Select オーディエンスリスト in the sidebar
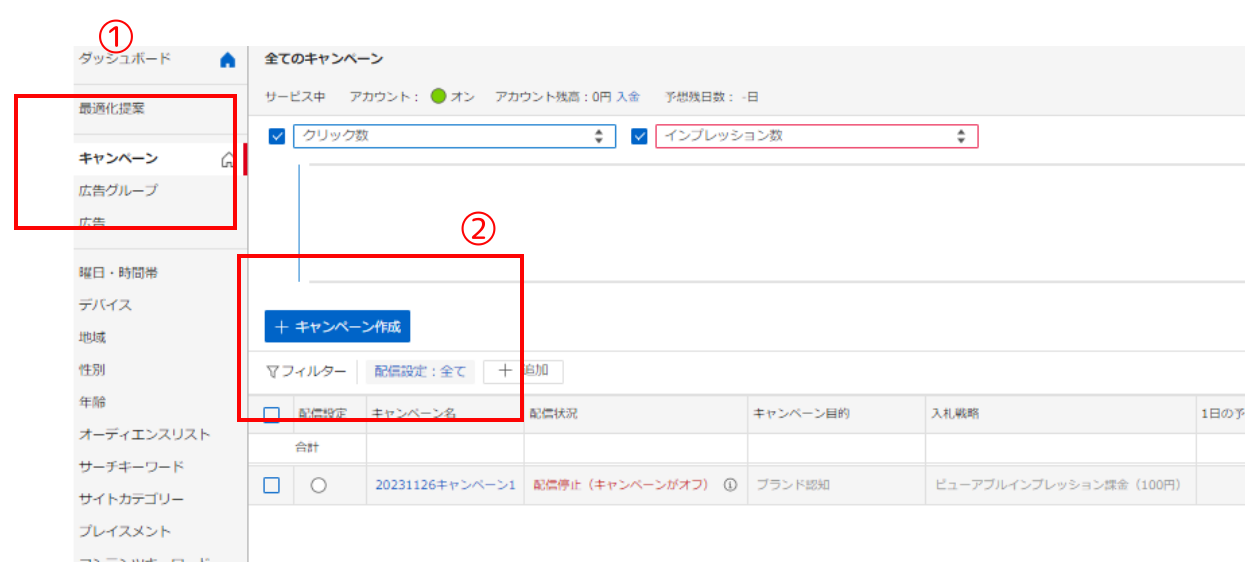 [x=144, y=435]
